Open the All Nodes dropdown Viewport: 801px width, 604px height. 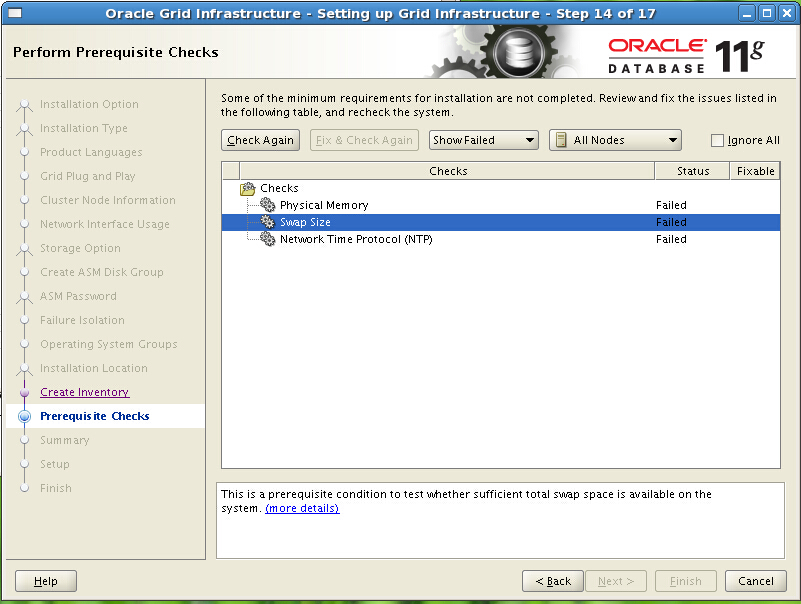pyautogui.click(x=615, y=140)
